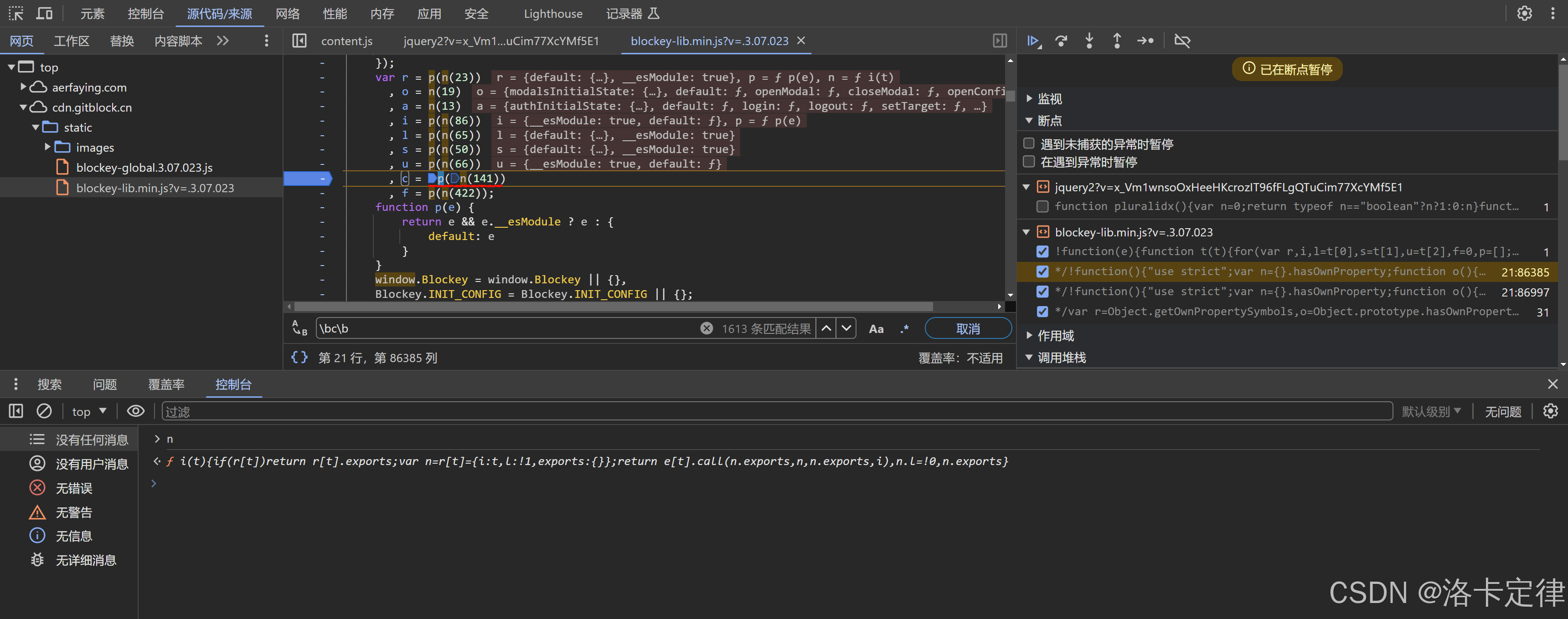The width and height of the screenshot is (1568, 619).
Task: Click the live expression eye icon
Action: point(135,411)
